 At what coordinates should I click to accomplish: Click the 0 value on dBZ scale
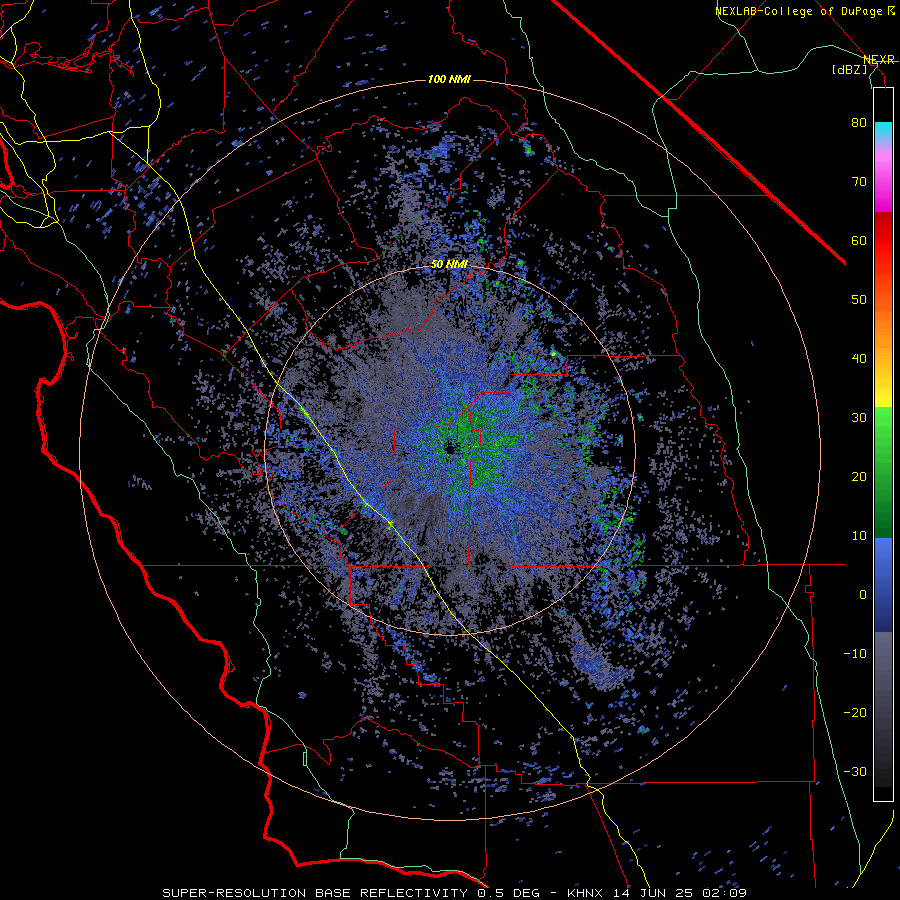point(863,595)
